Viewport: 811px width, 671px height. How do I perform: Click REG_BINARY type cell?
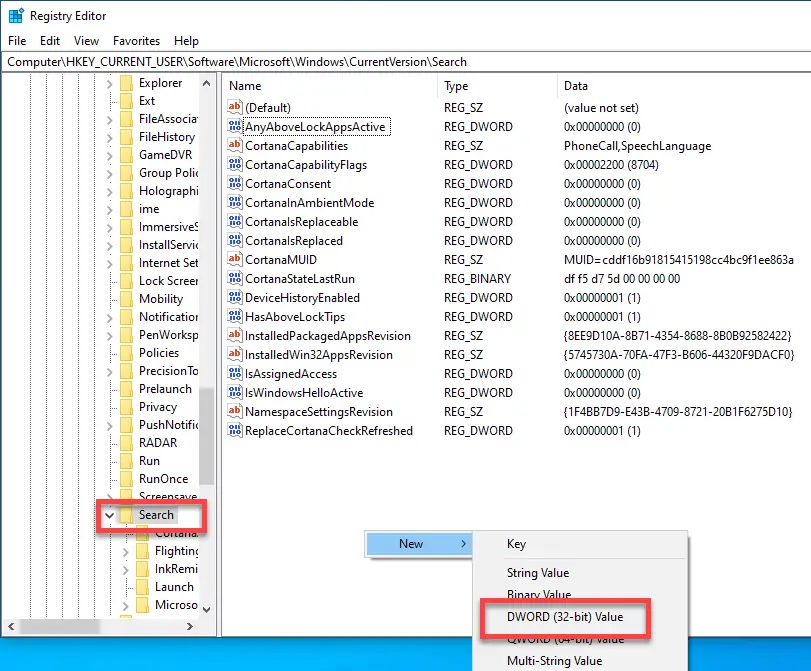(477, 278)
